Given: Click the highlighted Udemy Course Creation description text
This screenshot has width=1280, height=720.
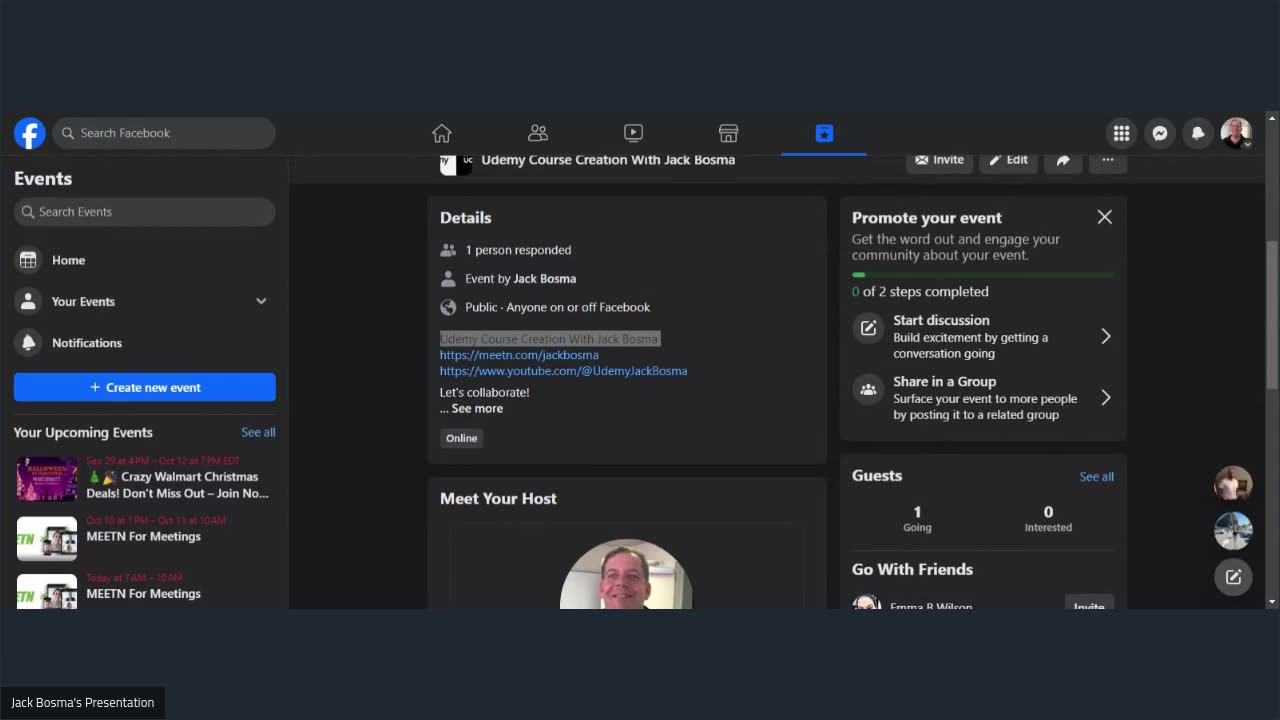Looking at the screenshot, I should (x=549, y=339).
